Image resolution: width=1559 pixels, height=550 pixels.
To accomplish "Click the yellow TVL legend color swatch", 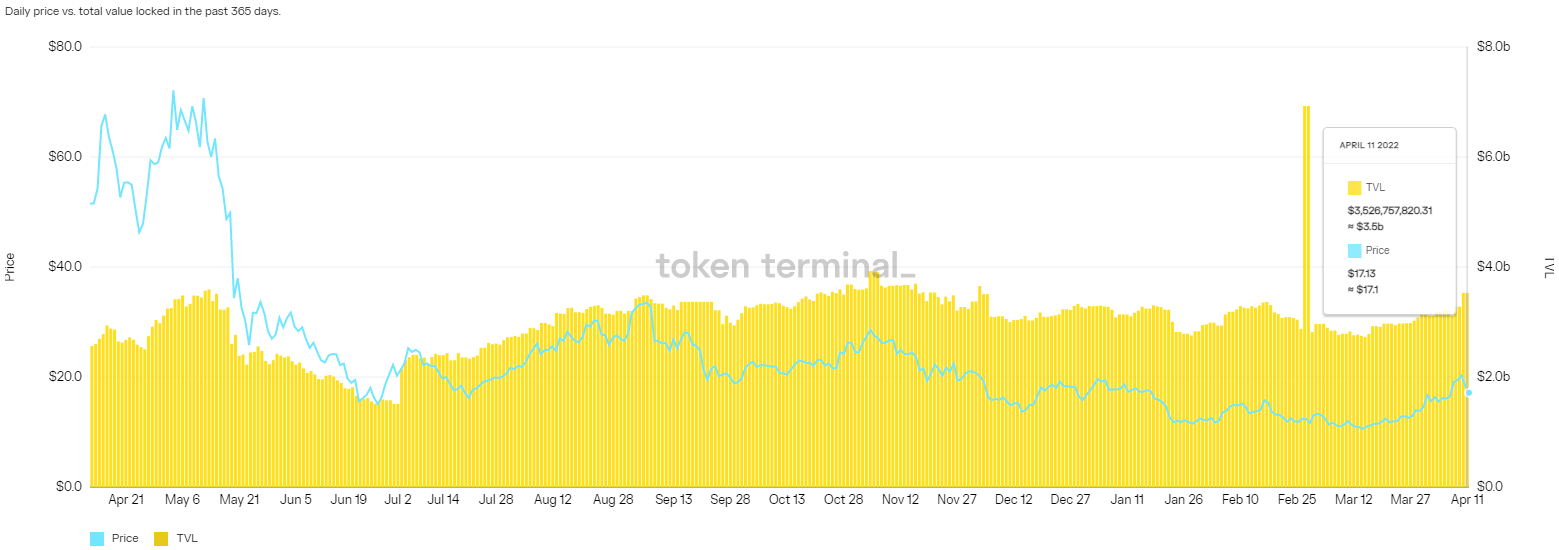I will pos(160,538).
